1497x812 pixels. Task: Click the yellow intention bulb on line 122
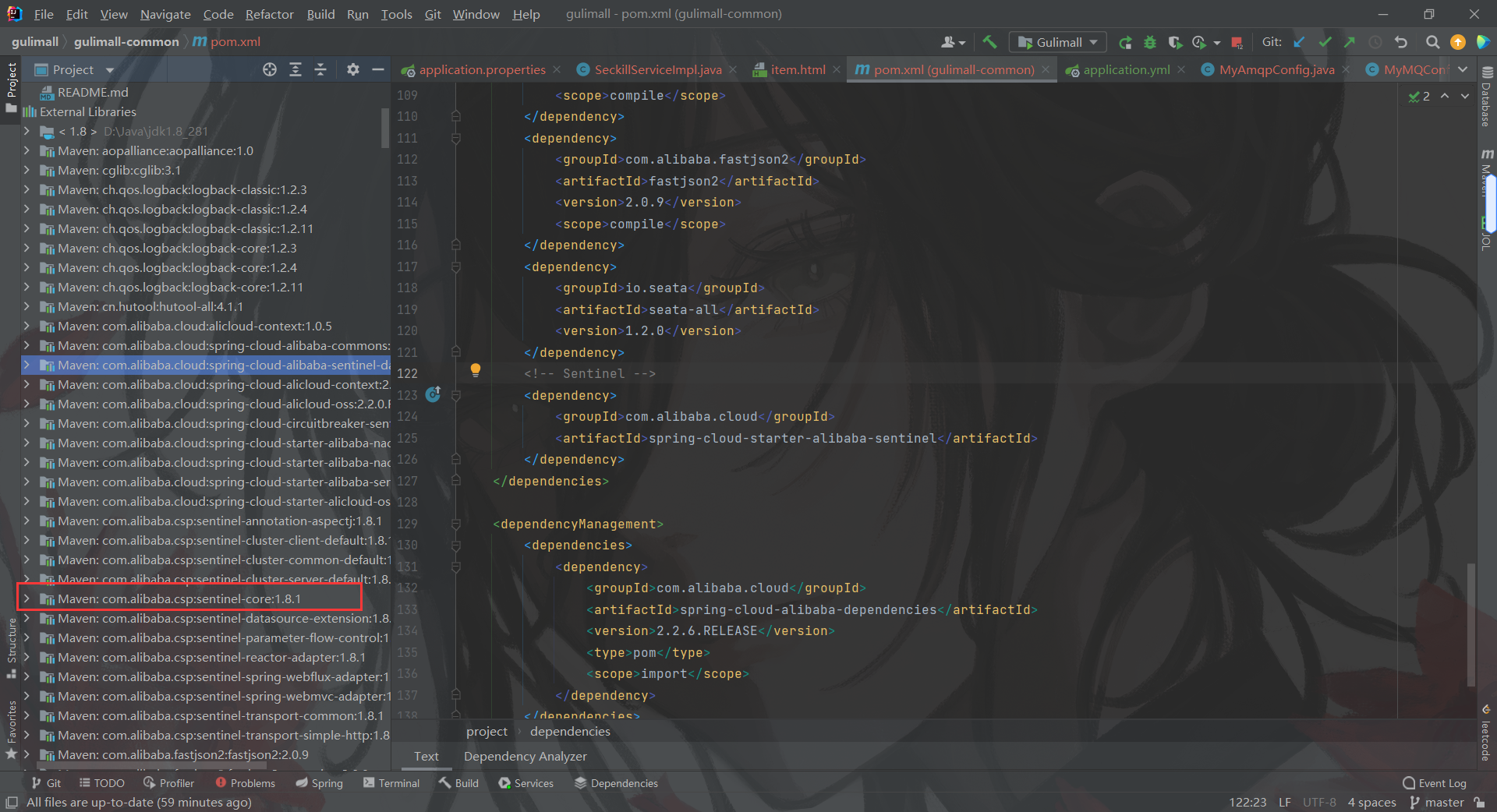tap(476, 370)
